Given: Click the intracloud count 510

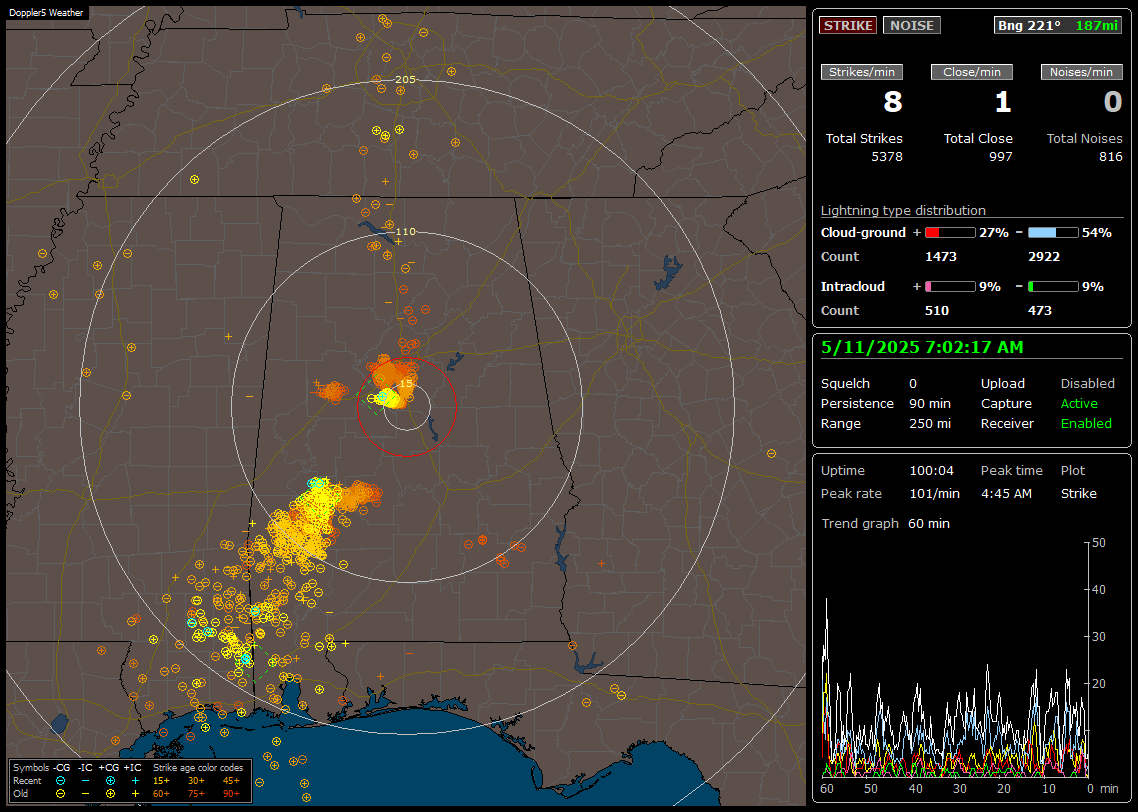Looking at the screenshot, I should coord(937,311).
